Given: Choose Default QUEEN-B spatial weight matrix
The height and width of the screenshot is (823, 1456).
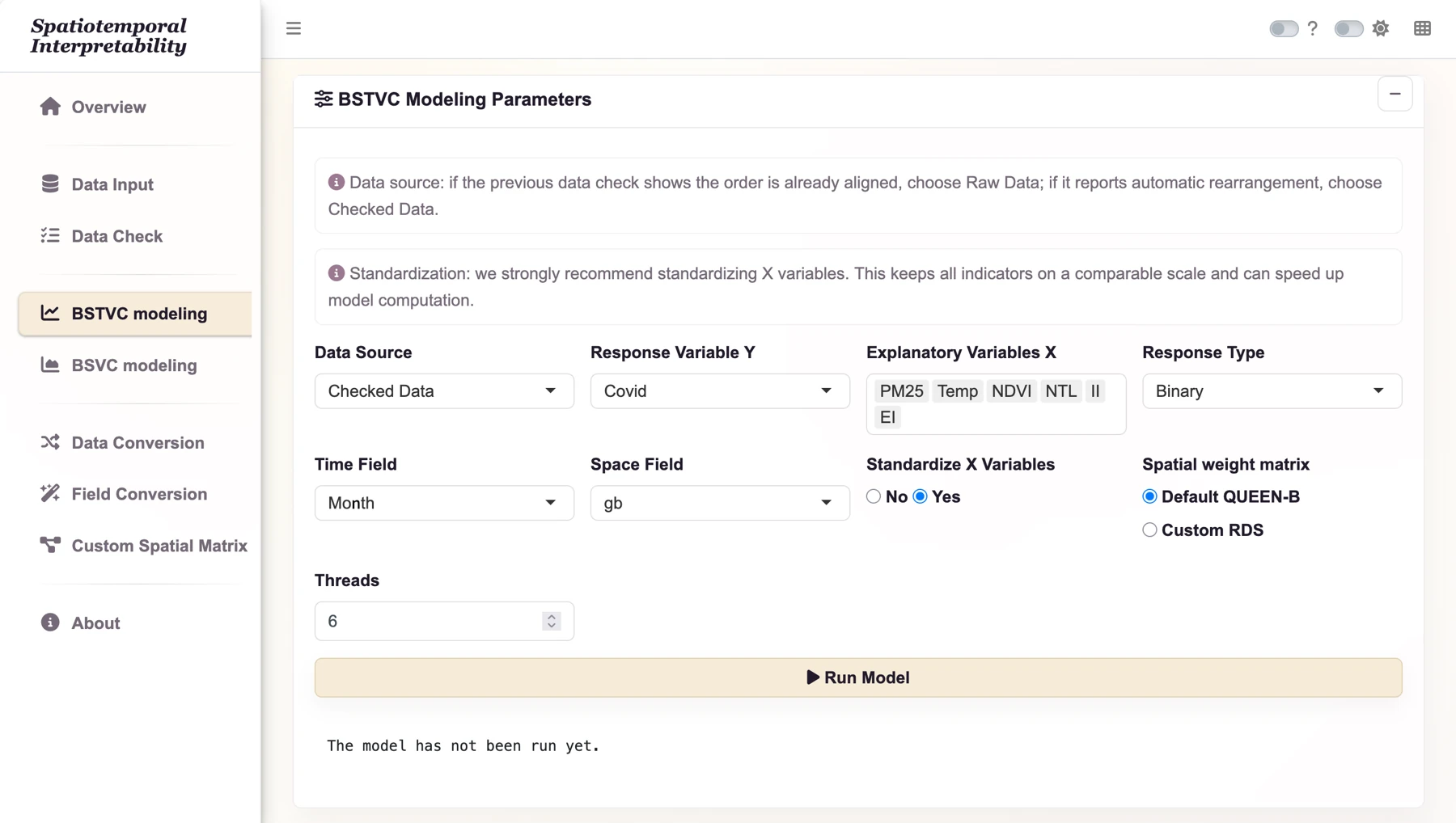Looking at the screenshot, I should (1149, 496).
